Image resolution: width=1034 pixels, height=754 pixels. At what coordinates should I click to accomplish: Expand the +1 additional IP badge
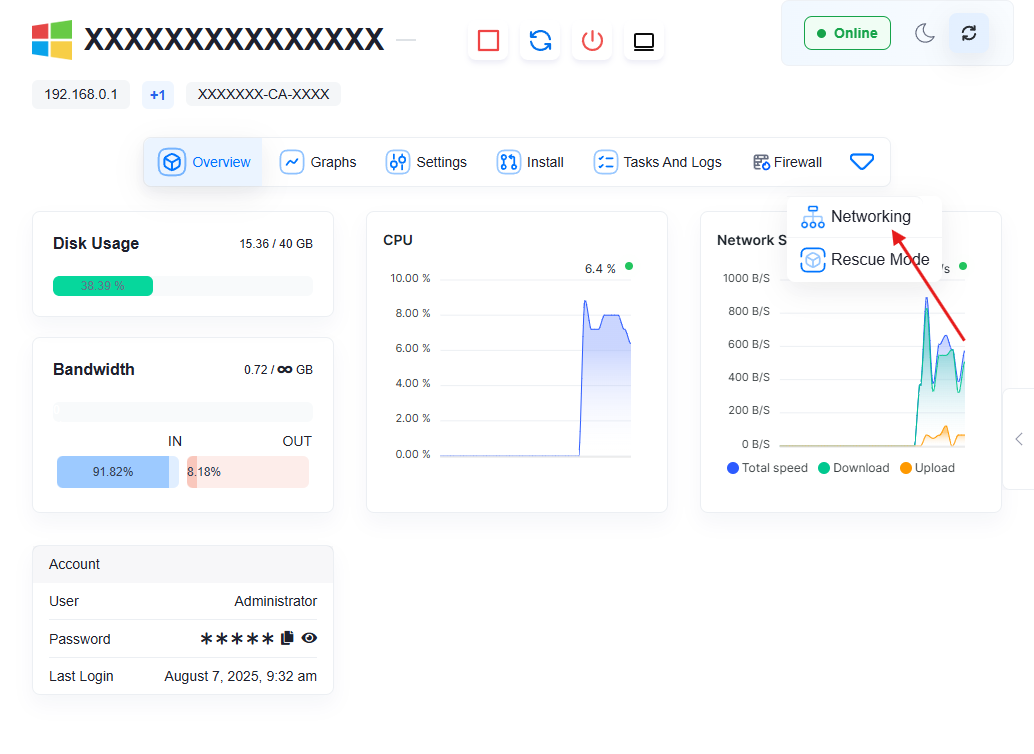coord(157,95)
